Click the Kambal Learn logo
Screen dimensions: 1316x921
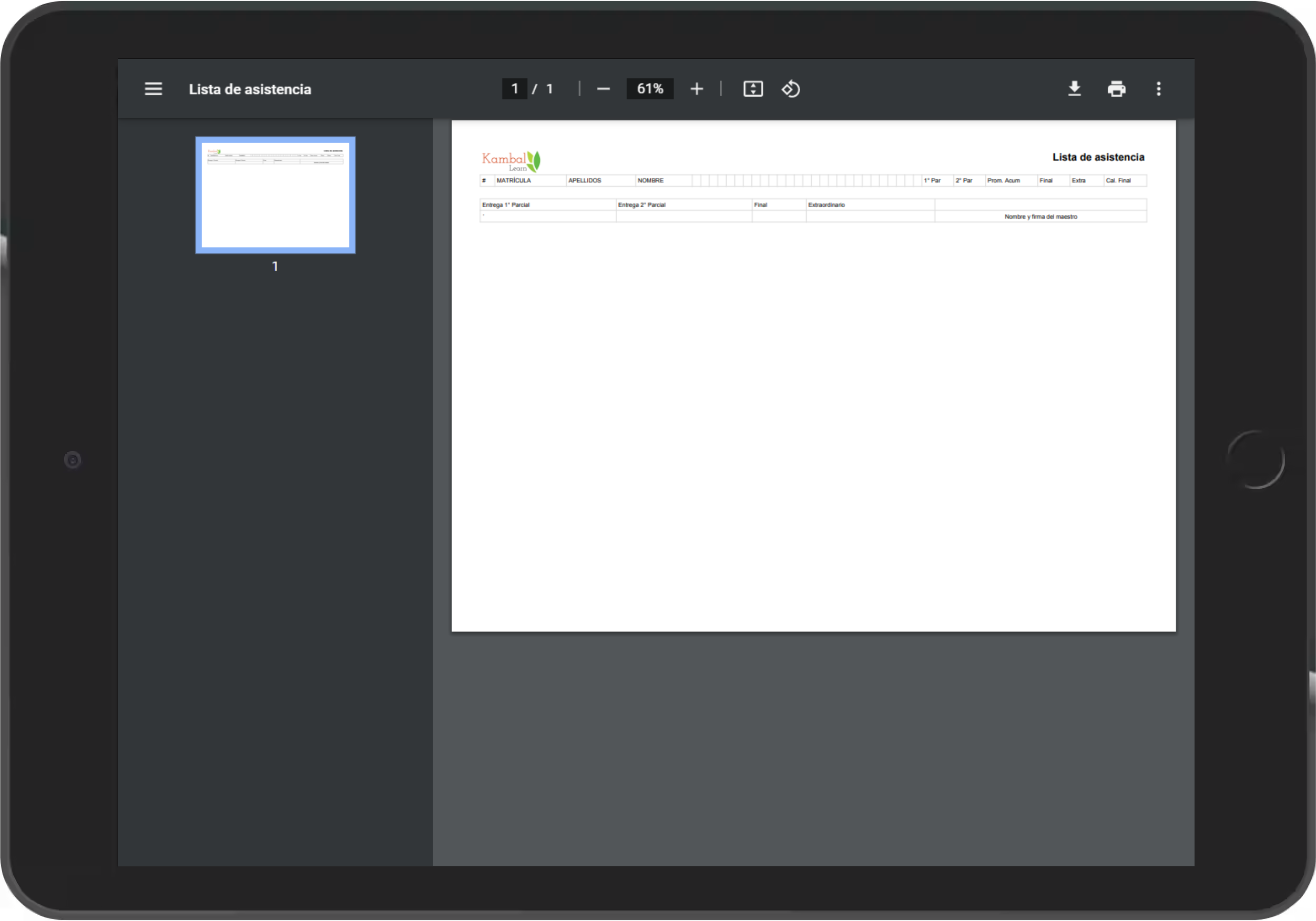tap(511, 161)
